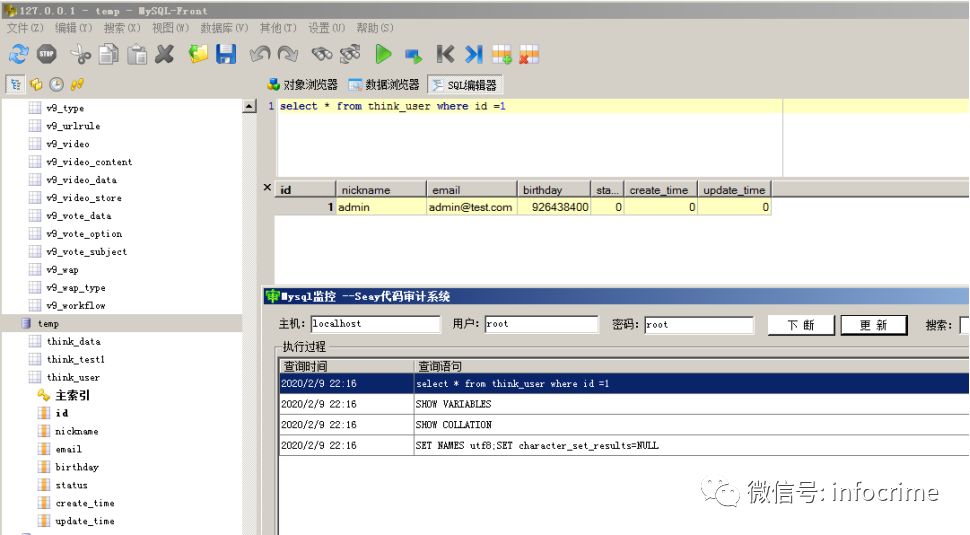The width and height of the screenshot is (970, 535).
Task: Select the think_user table in tree
Action: coord(73,377)
